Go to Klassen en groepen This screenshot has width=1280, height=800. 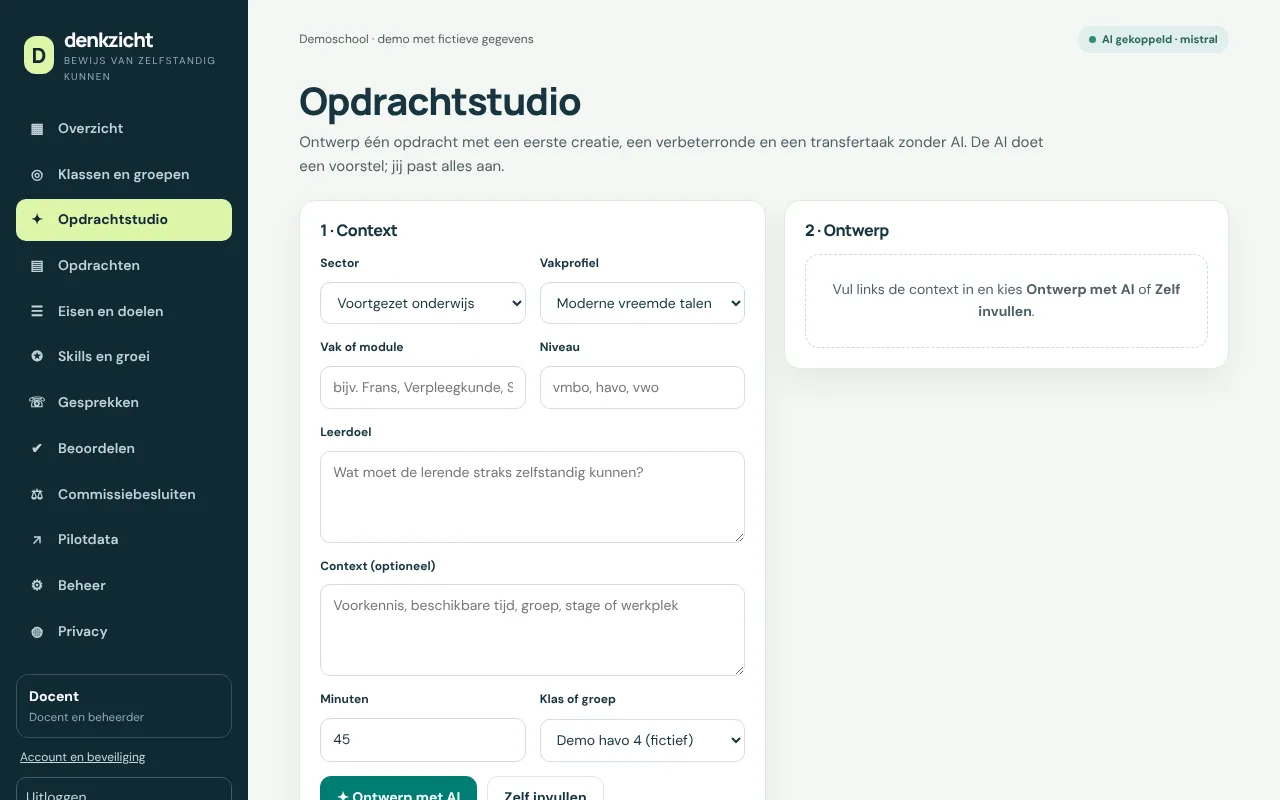[x=124, y=175]
